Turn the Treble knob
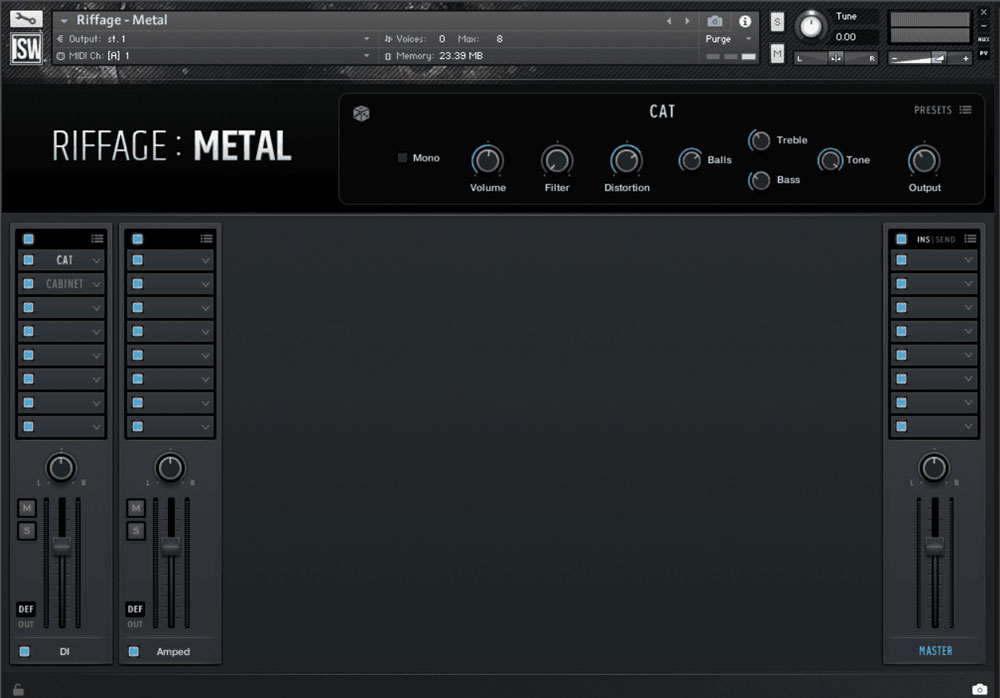Screen dimensions: 1000x698 pyautogui.click(x=759, y=140)
